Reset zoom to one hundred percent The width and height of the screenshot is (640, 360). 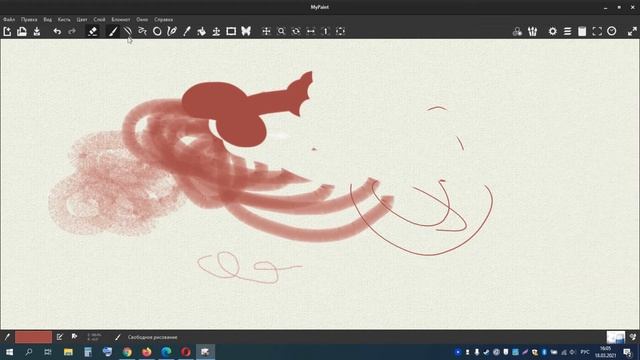(326, 31)
